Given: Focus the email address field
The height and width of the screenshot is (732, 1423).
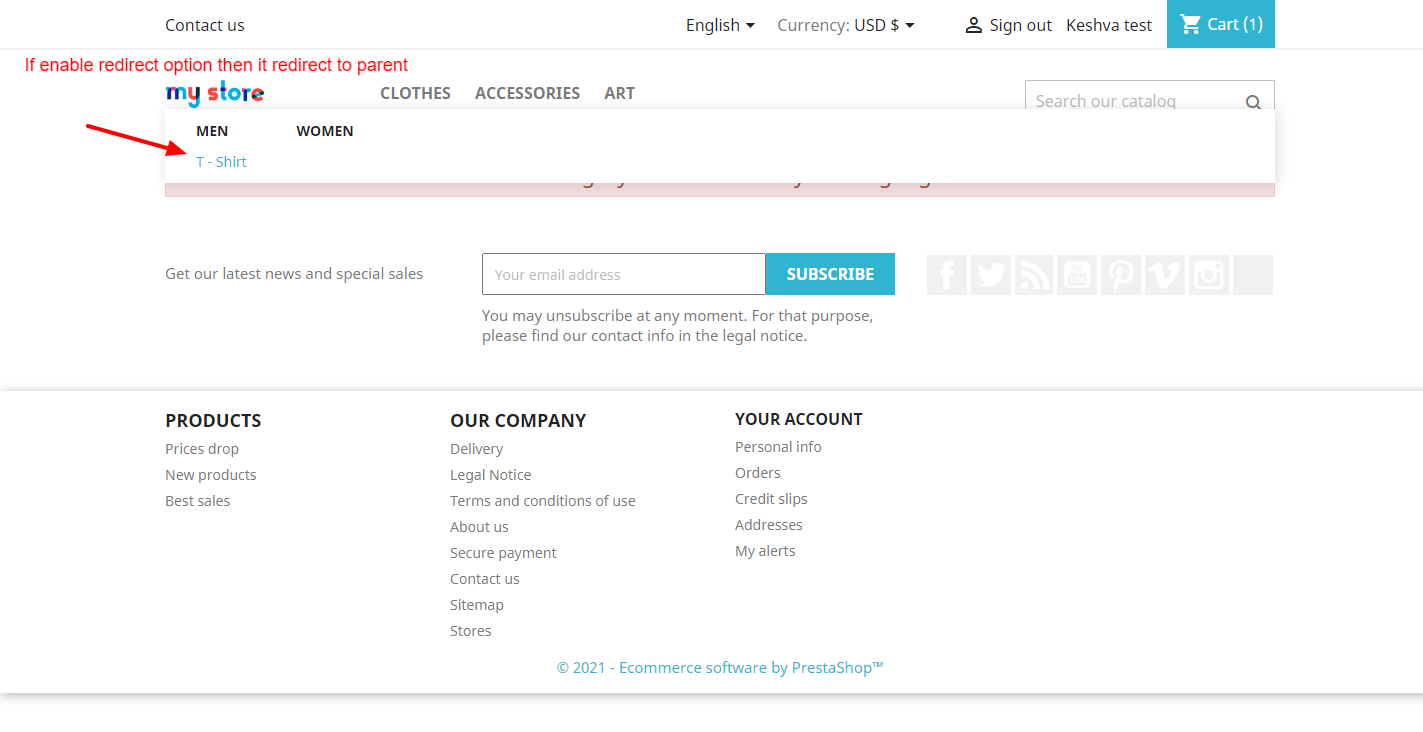Looking at the screenshot, I should 624,274.
